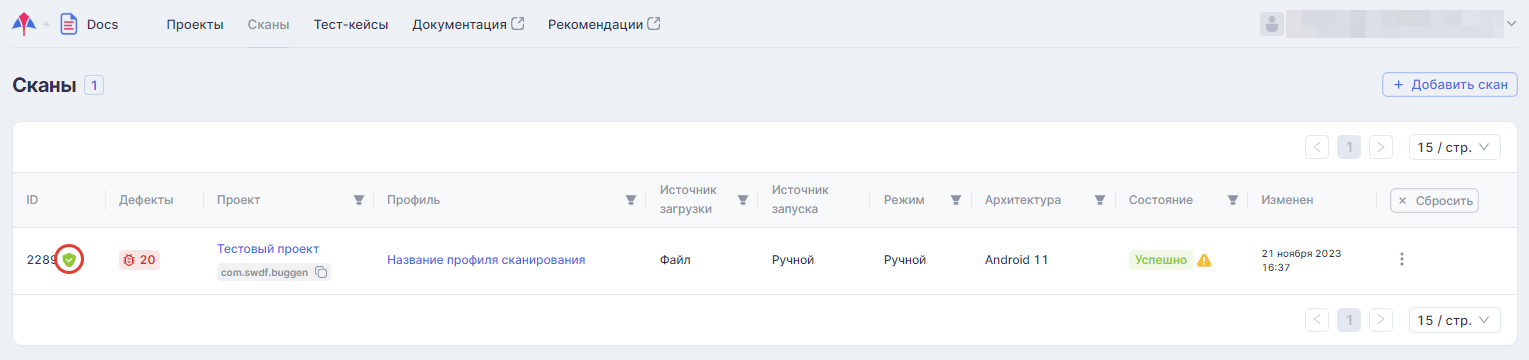Click the defects bug badge showing 20
Viewport: 1529px width, 360px height.
(x=139, y=260)
